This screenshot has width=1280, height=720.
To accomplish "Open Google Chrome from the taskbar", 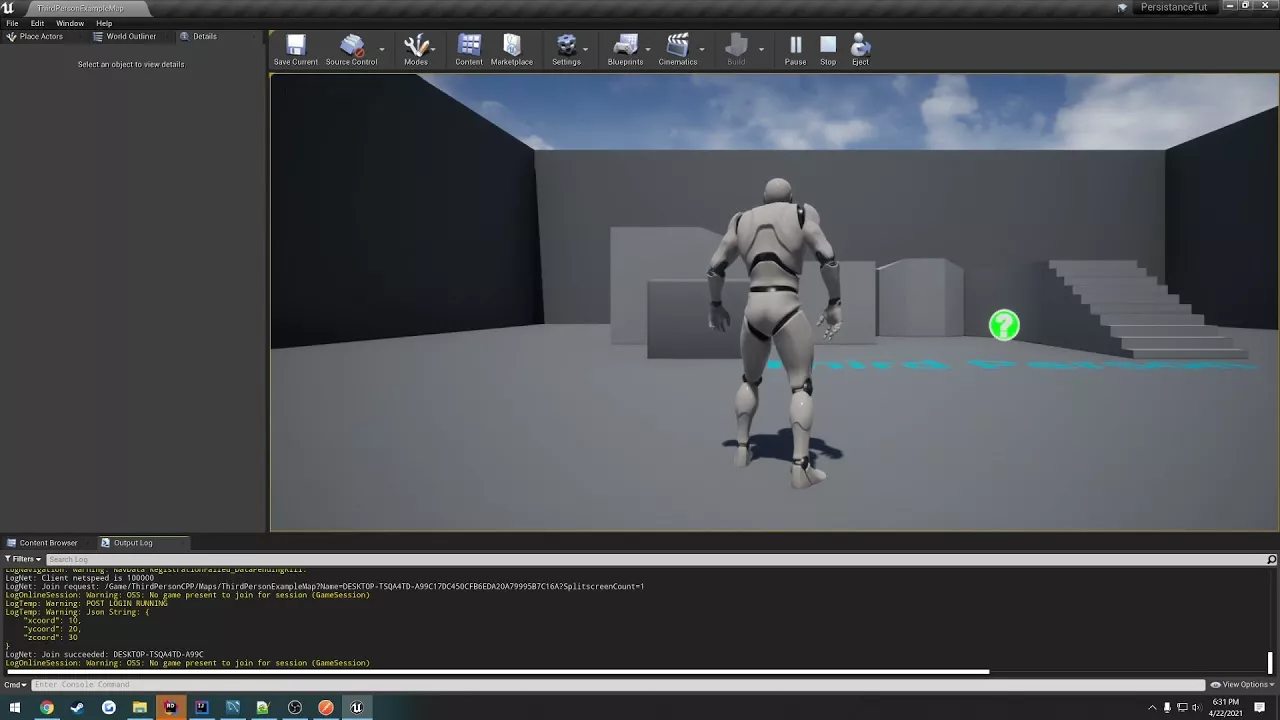I will click(46, 708).
